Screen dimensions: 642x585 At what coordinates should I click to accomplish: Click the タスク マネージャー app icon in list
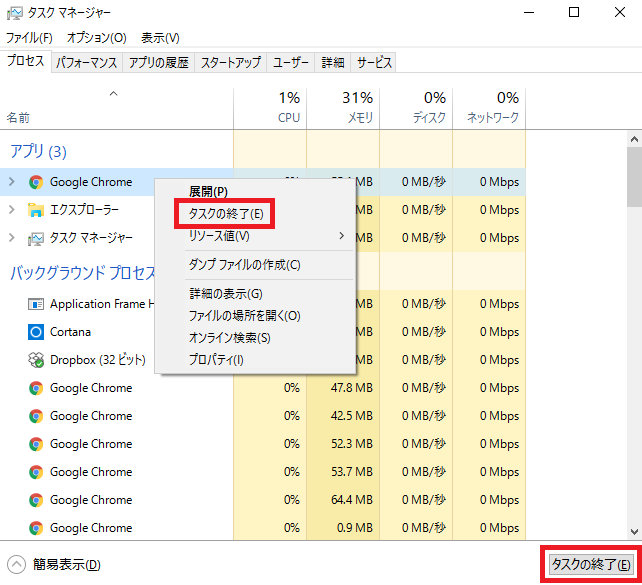(35, 238)
